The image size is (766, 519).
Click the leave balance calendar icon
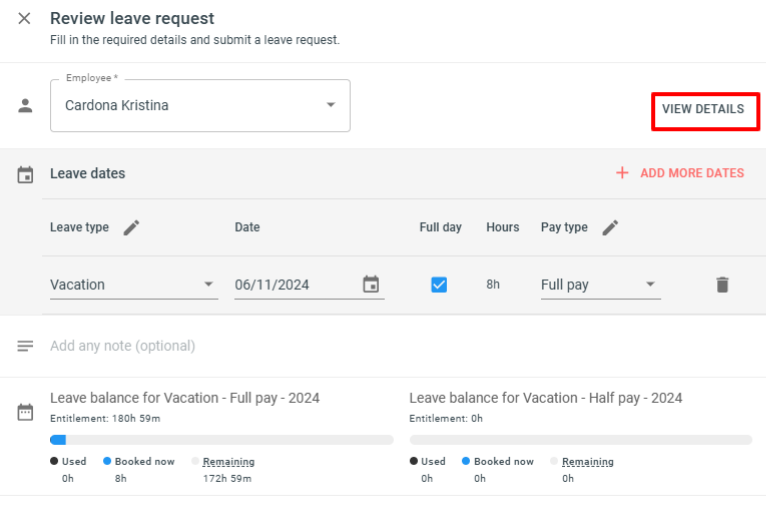coord(25,412)
